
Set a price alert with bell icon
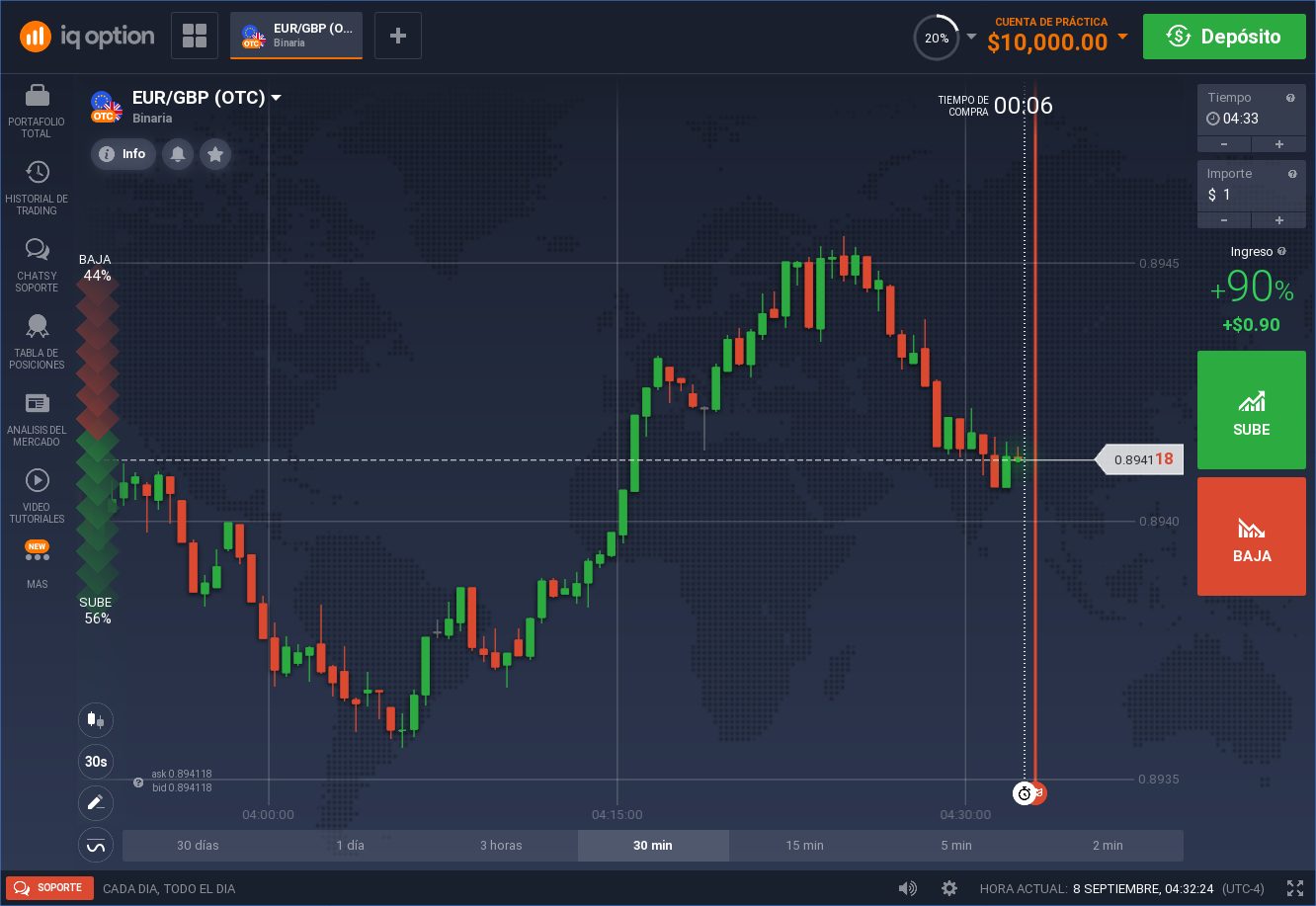pyautogui.click(x=178, y=154)
